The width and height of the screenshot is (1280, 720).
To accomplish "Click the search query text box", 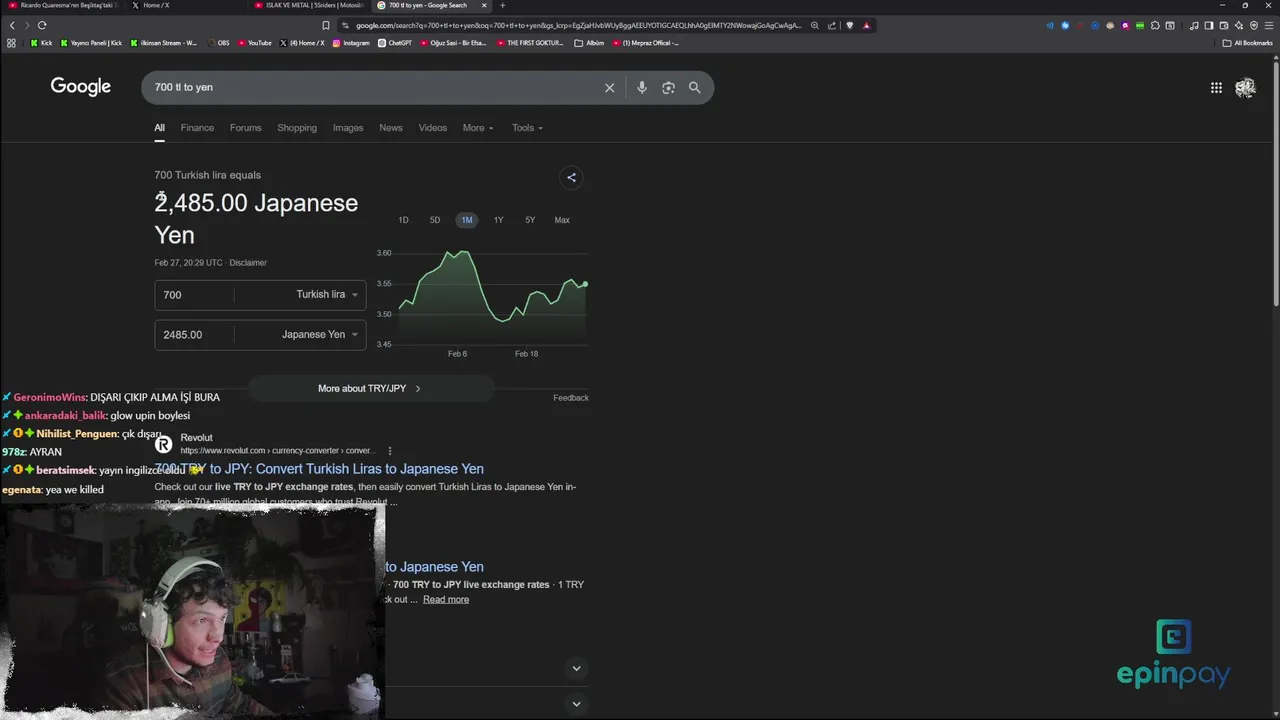I will click(x=375, y=87).
